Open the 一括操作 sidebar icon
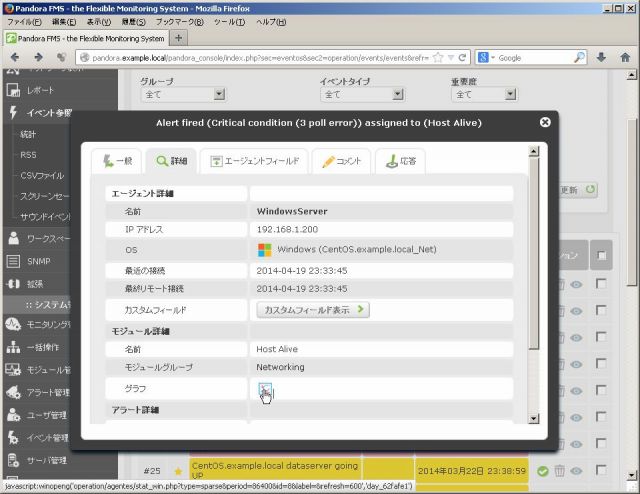Screen dimensions: 640x494 click(13, 347)
